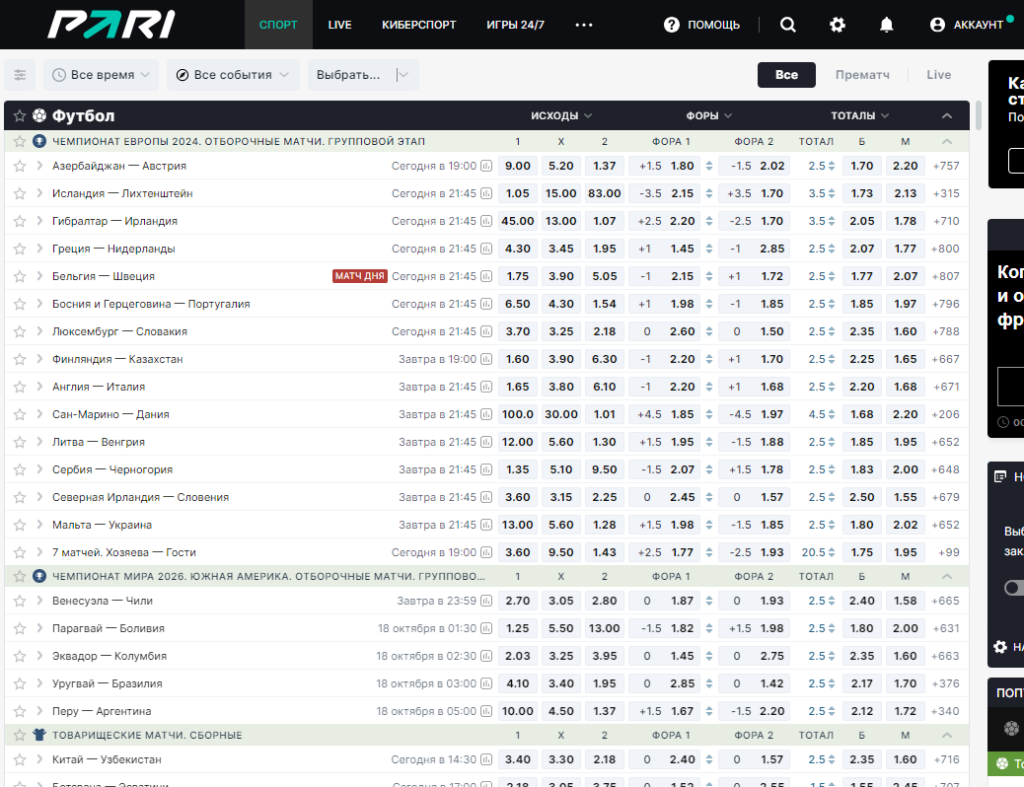Image resolution: width=1024 pixels, height=787 pixels.
Task: Open the Исходы column dropdown
Action: click(x=561, y=116)
